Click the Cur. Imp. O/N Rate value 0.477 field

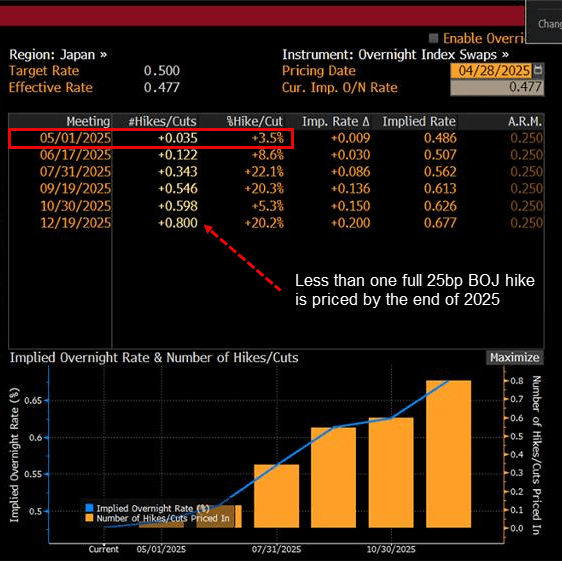pyautogui.click(x=497, y=87)
